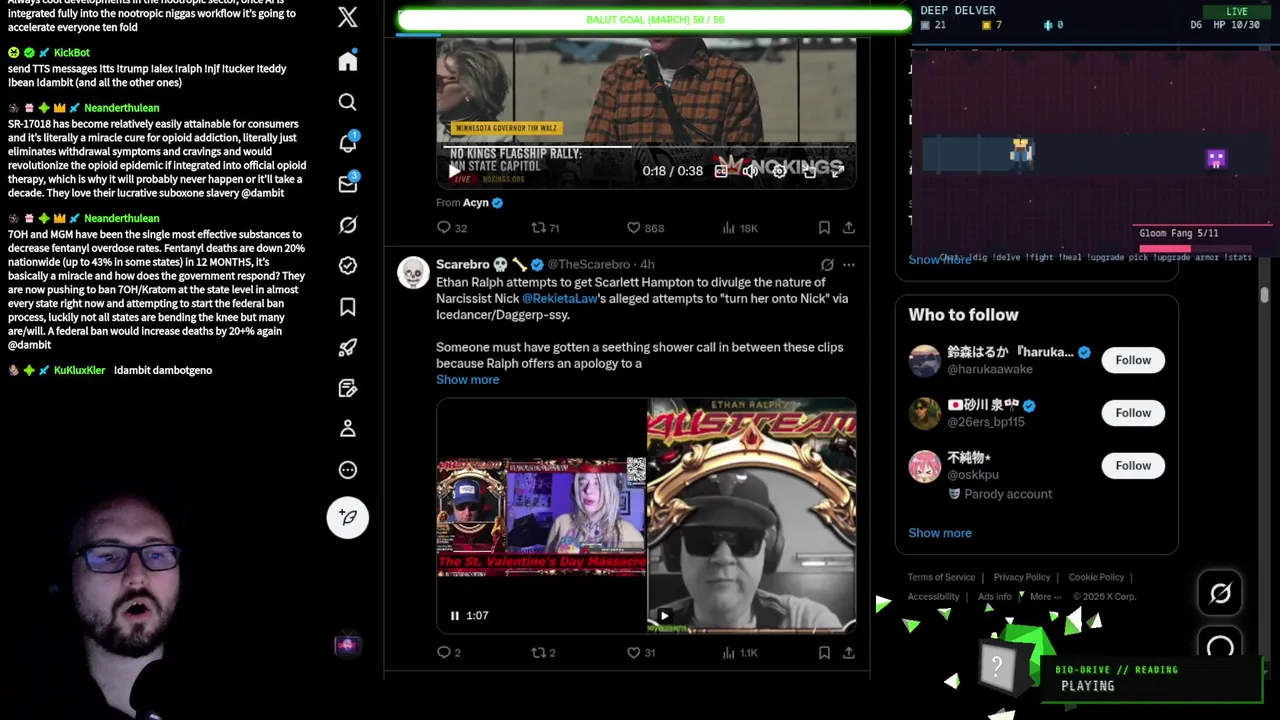This screenshot has width=1280, height=720.
Task: Expand trending list Show more above Who to follow
Action: (x=940, y=260)
